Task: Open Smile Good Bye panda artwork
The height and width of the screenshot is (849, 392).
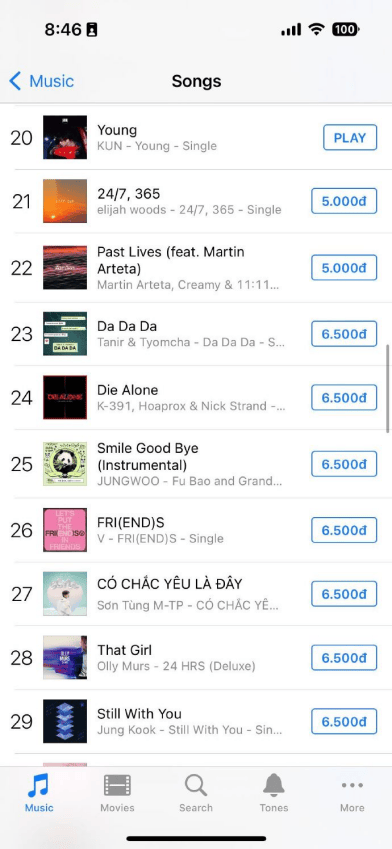Action: click(x=65, y=464)
